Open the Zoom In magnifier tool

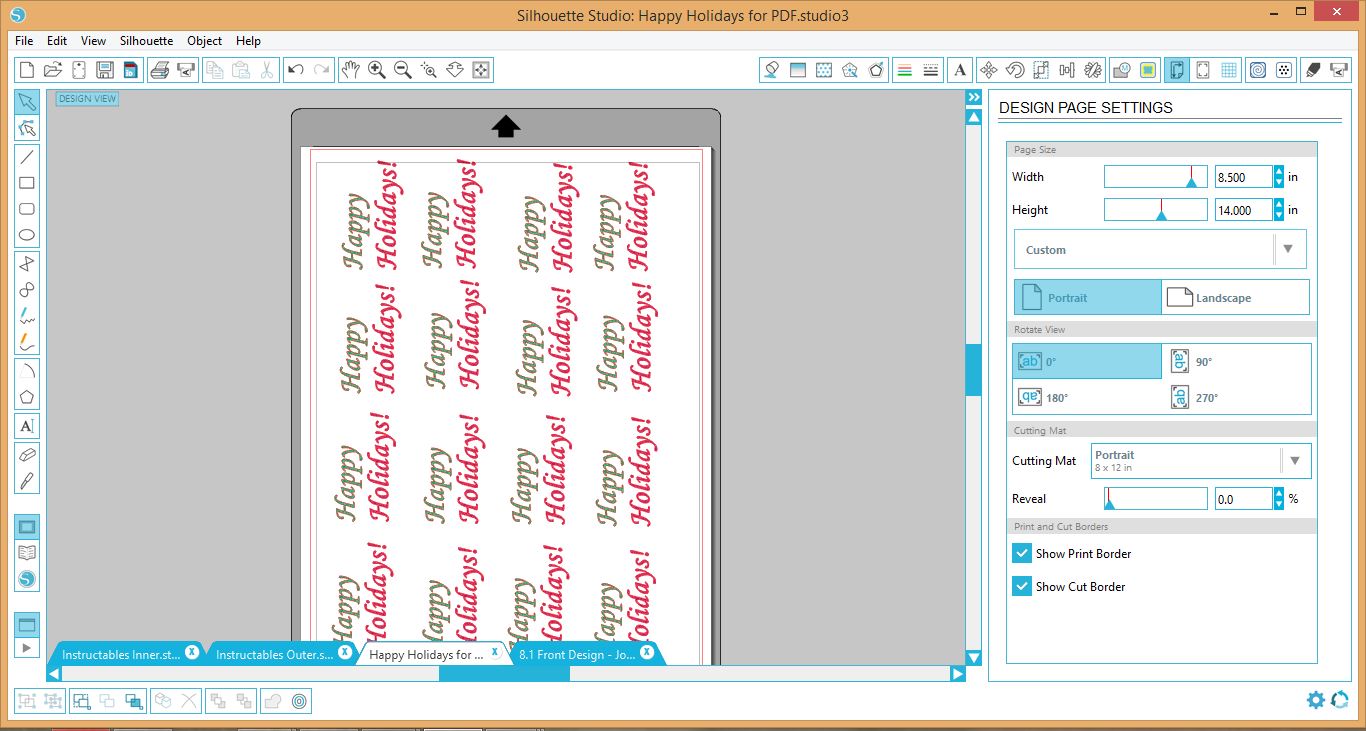point(377,70)
